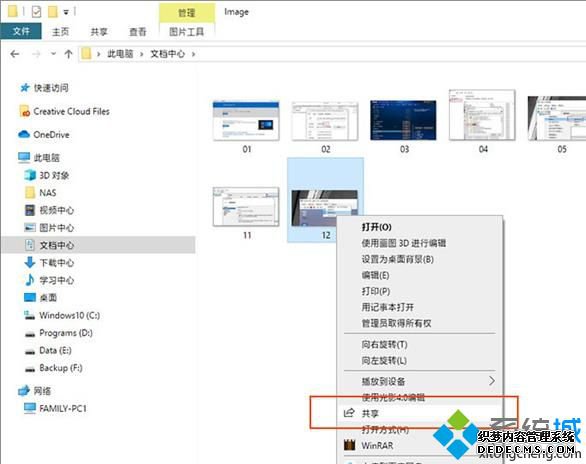Choose 打开(O) in the context menu

420,227
